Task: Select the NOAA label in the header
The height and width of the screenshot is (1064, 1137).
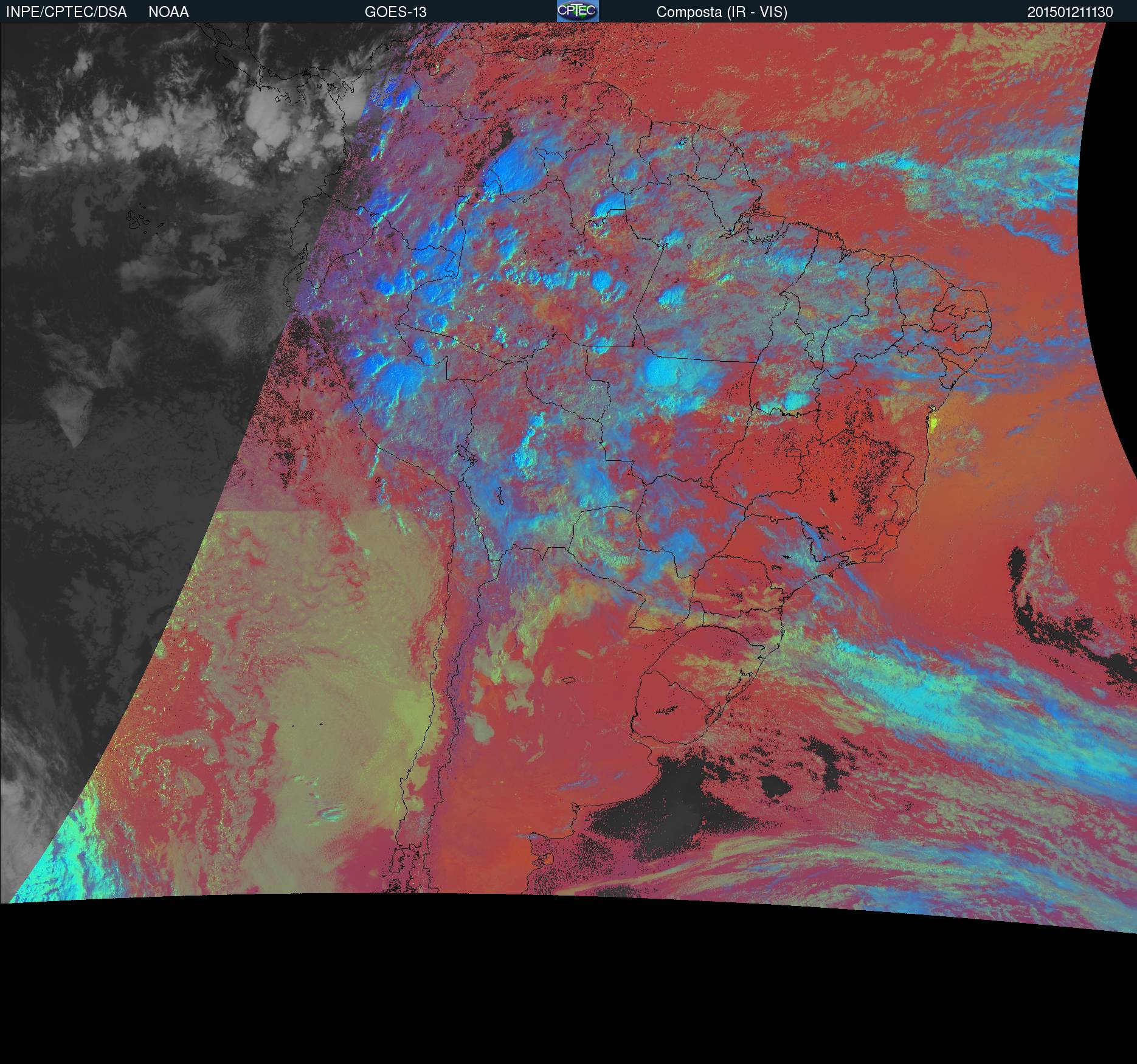Action: [x=168, y=12]
